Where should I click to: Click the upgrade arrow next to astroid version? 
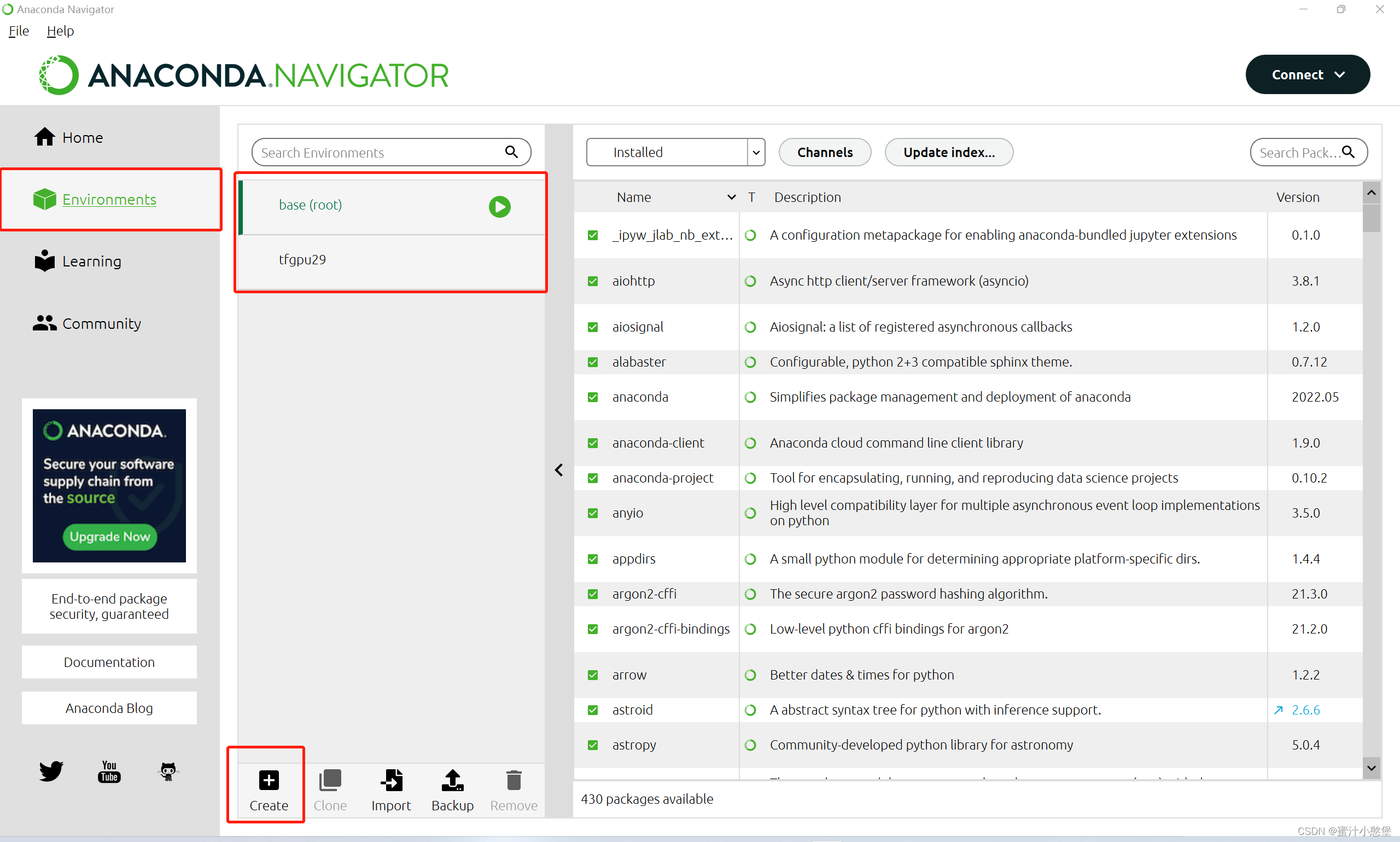click(x=1279, y=710)
